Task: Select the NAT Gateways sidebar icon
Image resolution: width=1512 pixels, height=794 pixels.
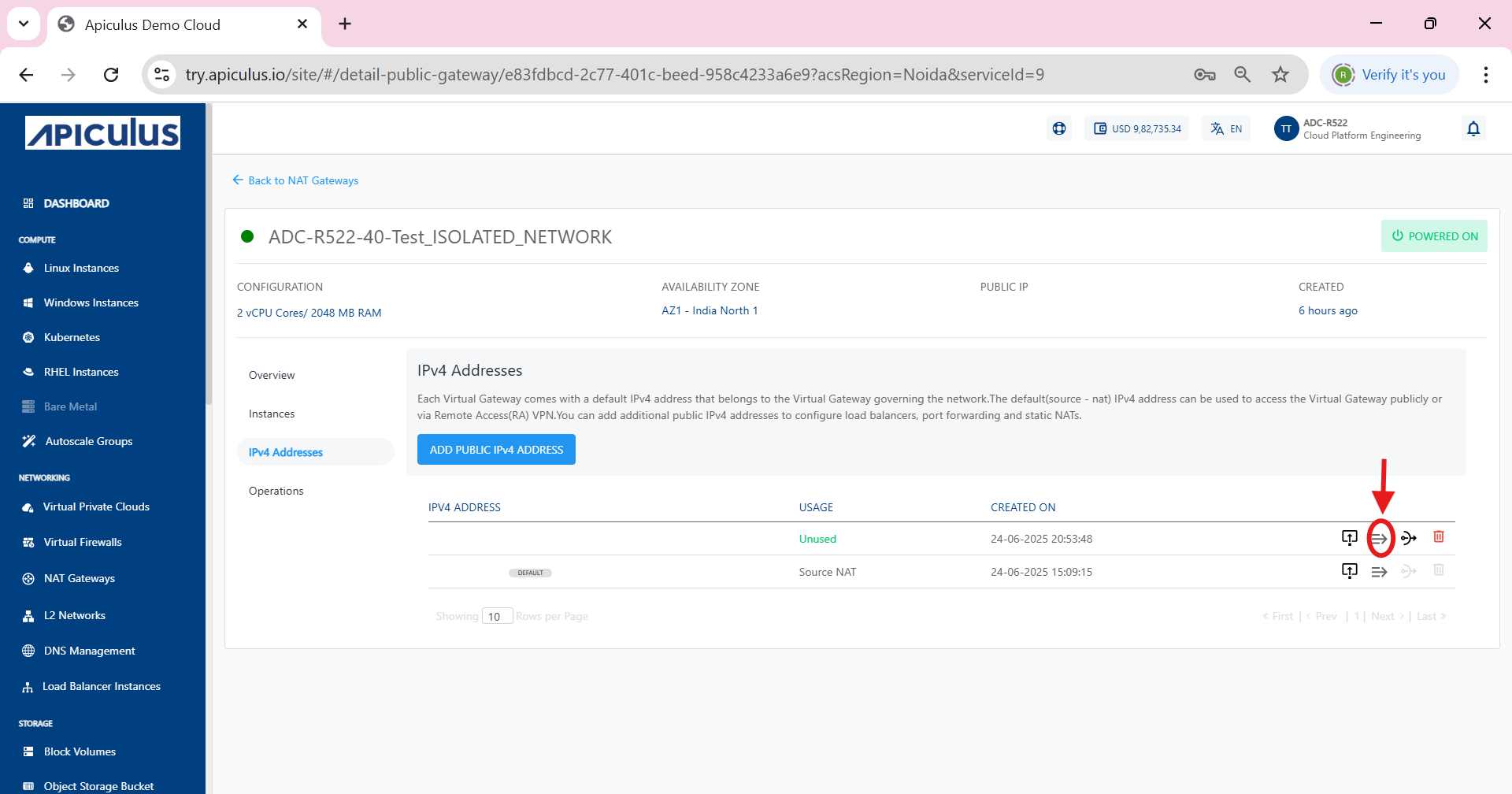Action: (x=28, y=578)
